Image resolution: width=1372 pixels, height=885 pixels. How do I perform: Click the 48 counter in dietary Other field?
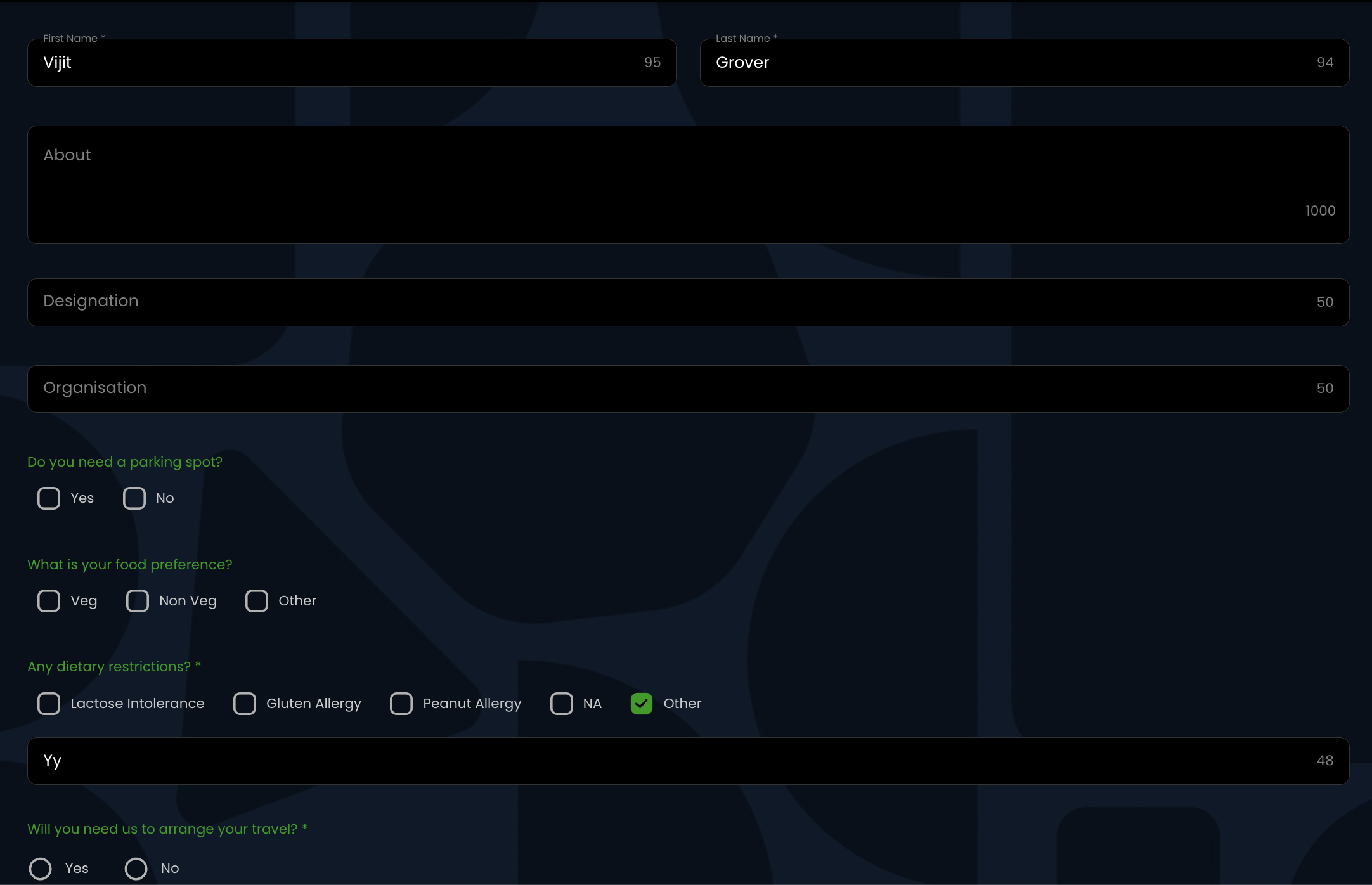[1325, 761]
